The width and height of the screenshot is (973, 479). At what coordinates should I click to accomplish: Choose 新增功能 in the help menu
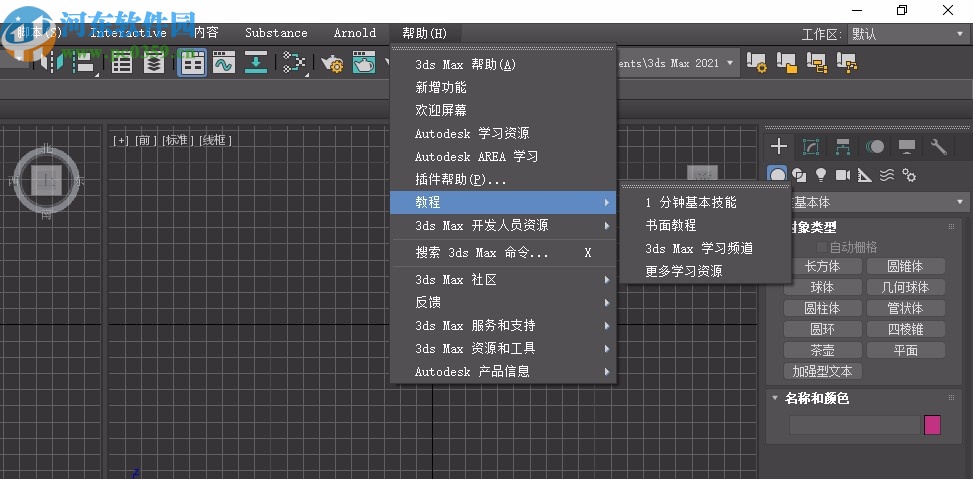coord(503,87)
